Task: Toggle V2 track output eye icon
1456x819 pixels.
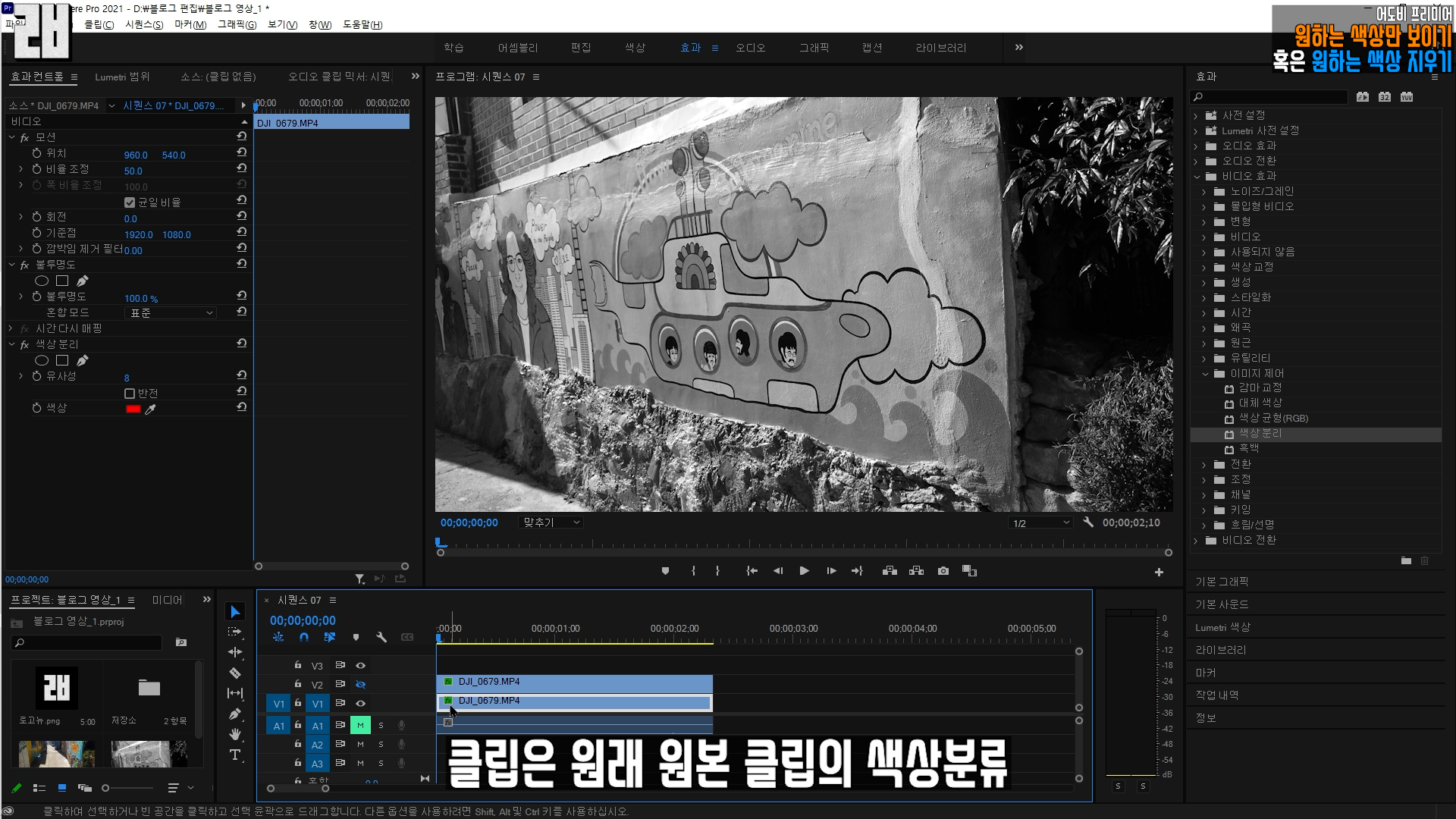Action: 361,685
